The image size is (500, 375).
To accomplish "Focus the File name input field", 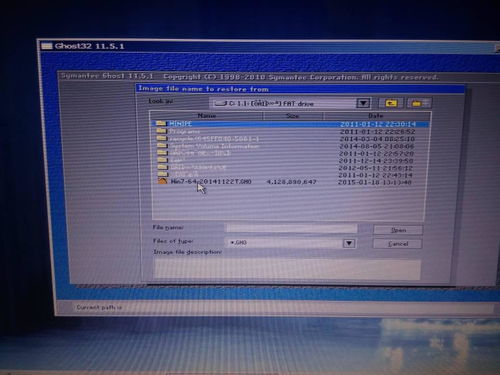I will (292, 228).
